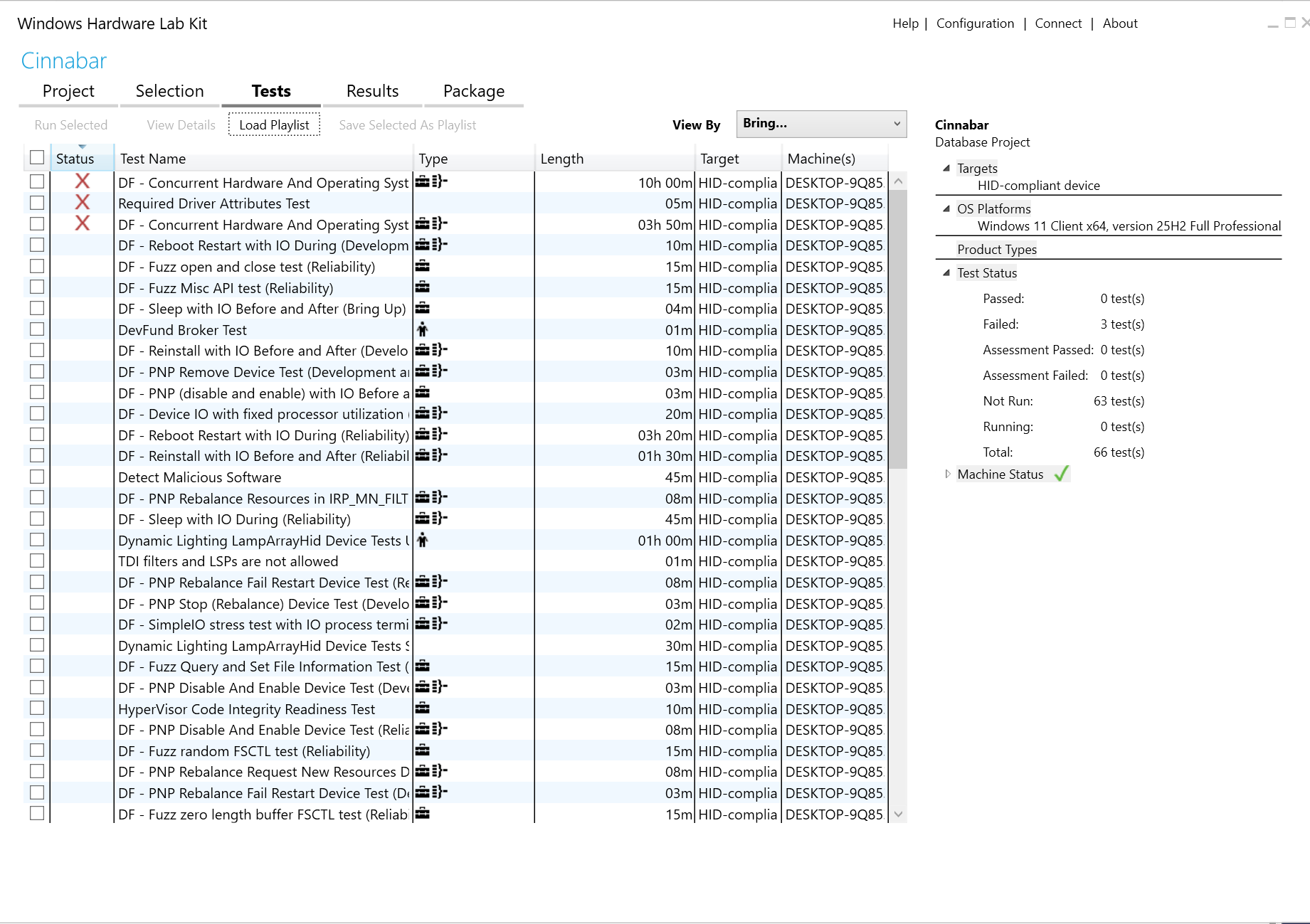Open the About link
This screenshot has width=1310, height=924.
pyautogui.click(x=1120, y=23)
